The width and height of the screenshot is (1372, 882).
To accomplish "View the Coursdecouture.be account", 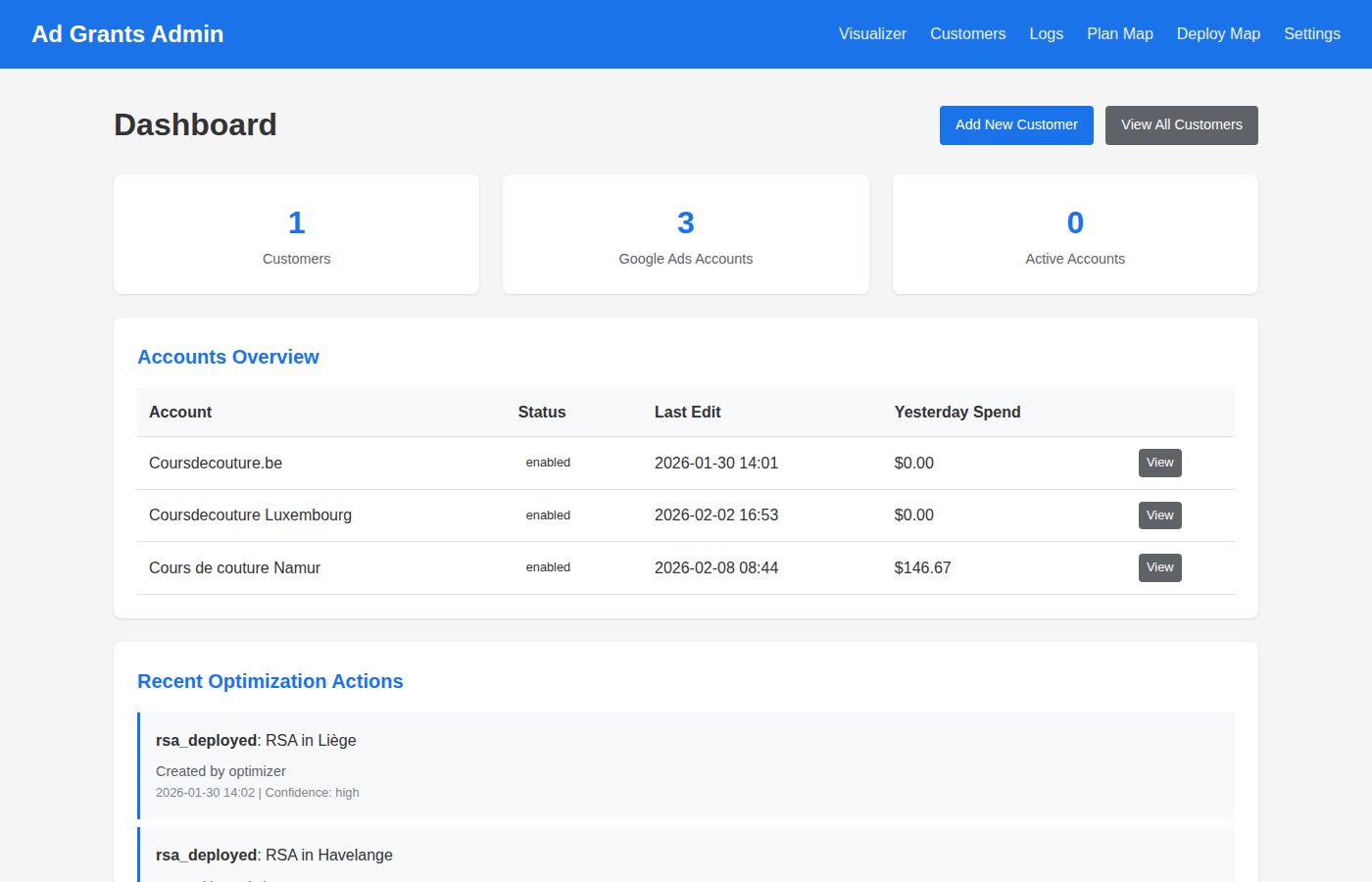I will coord(1159,463).
